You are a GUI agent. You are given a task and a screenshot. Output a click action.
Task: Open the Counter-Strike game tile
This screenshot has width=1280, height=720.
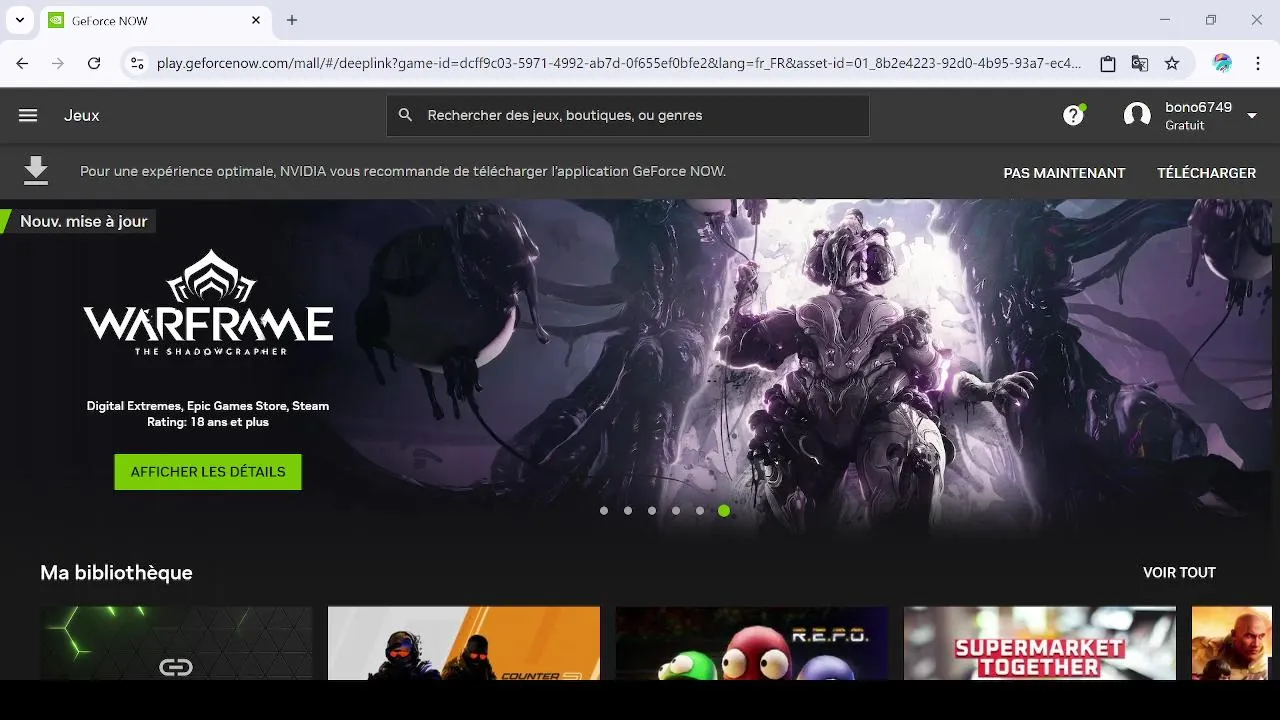coord(464,643)
